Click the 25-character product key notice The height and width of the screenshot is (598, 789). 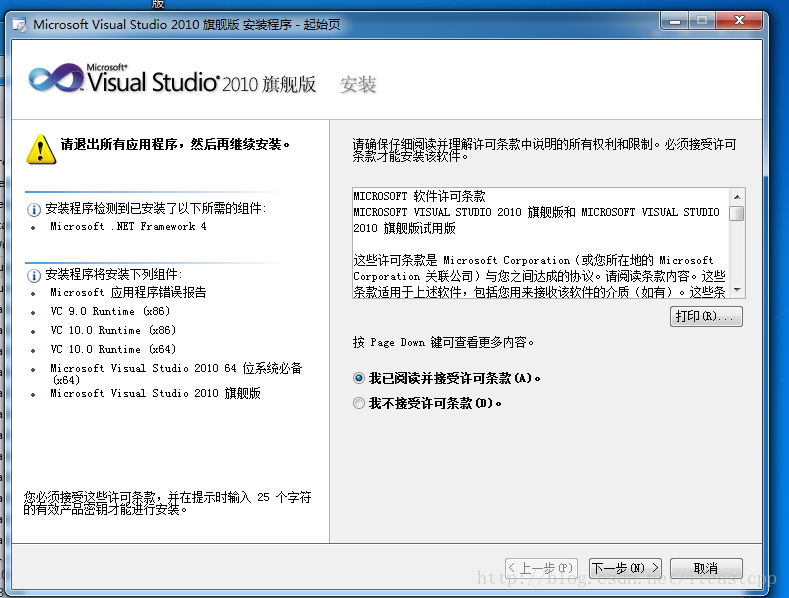tap(167, 503)
